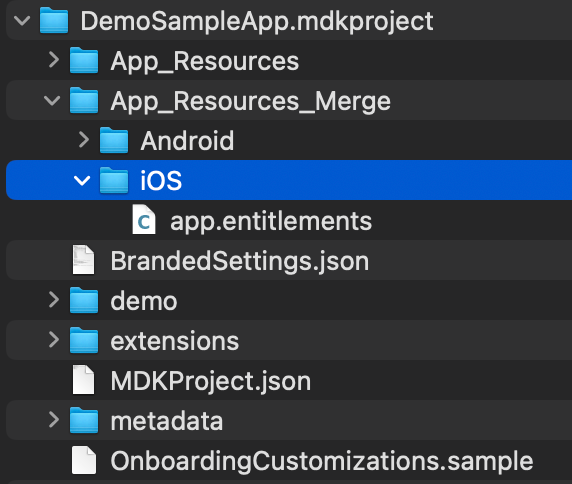Select the iOS folder name

pos(161,181)
